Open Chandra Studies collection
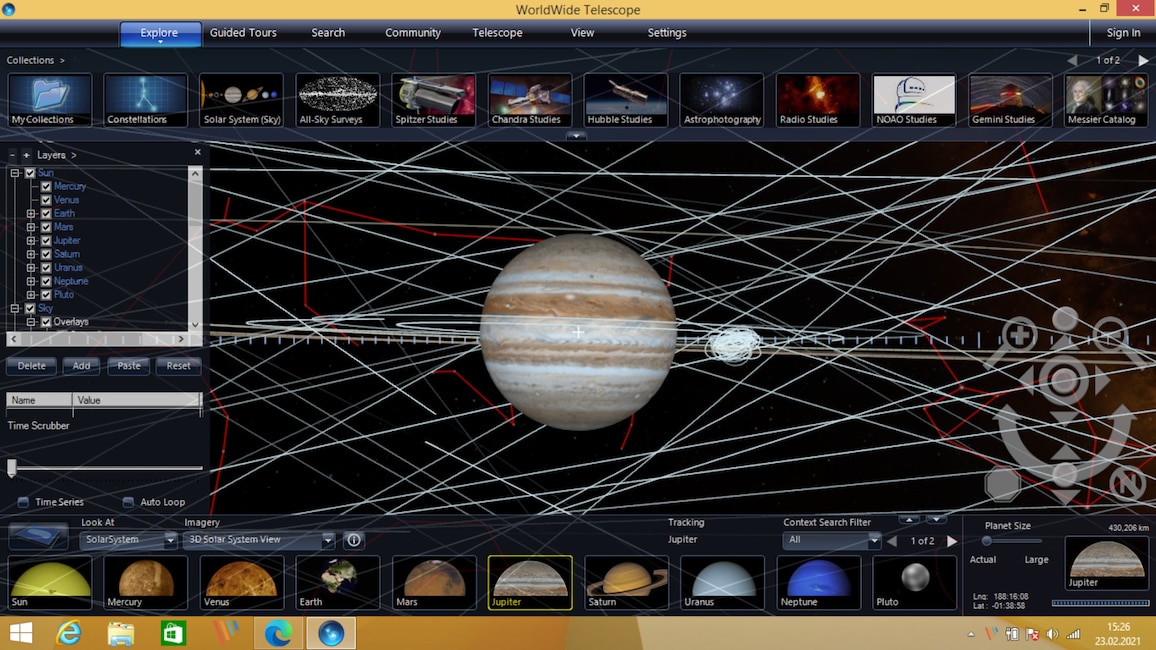The image size is (1156, 650). 529,99
